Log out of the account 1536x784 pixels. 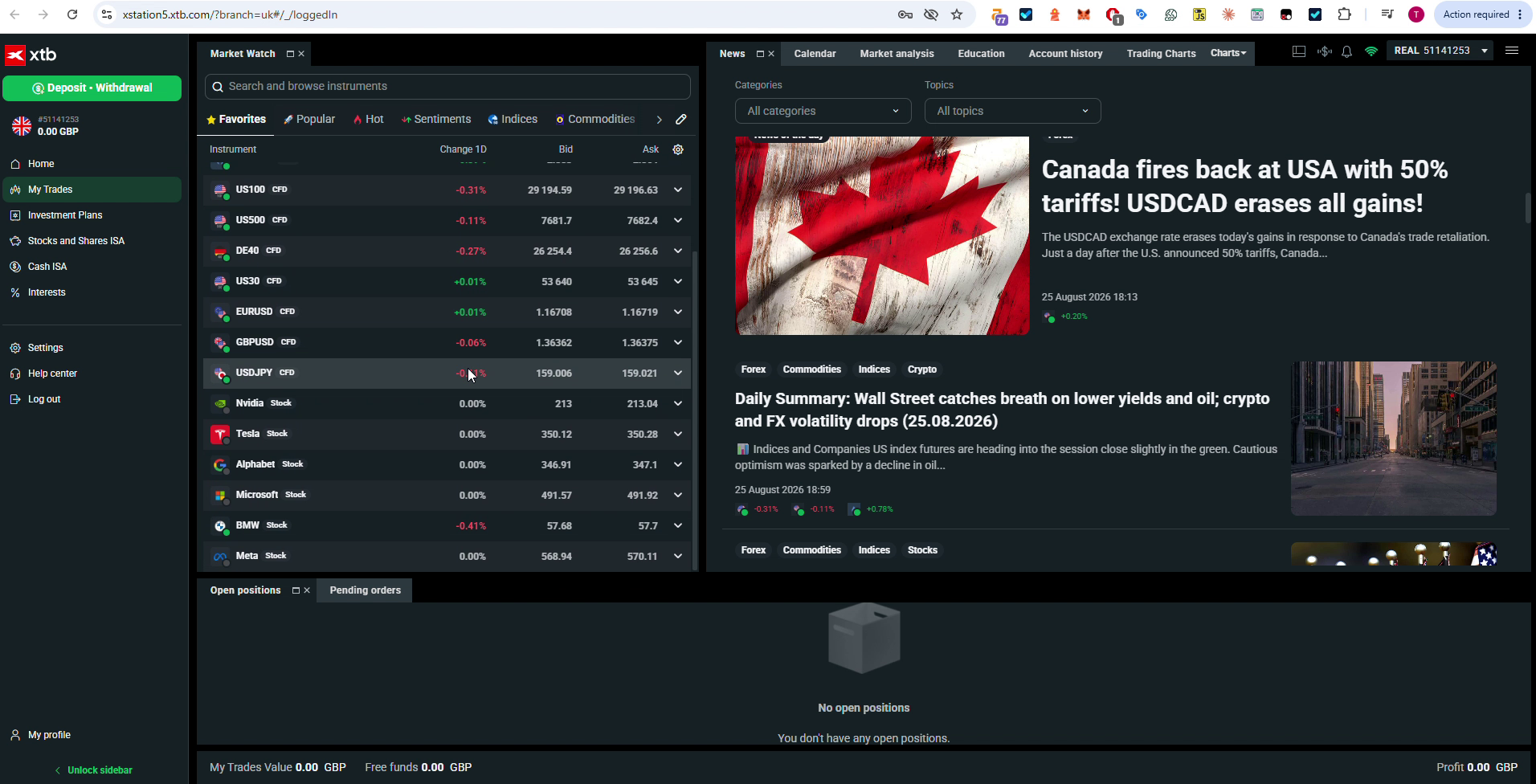pos(44,399)
